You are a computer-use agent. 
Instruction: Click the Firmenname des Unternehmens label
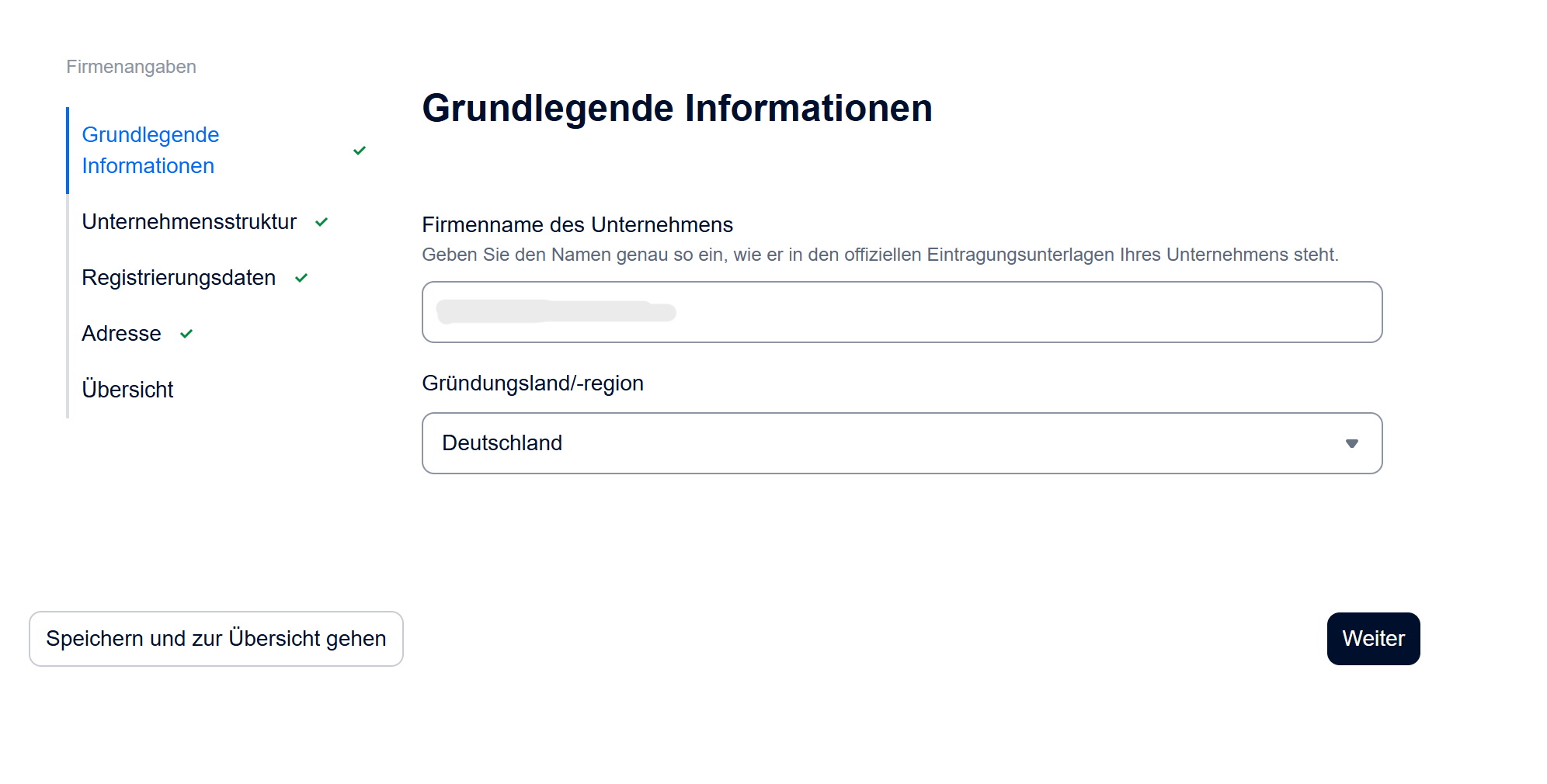(577, 225)
